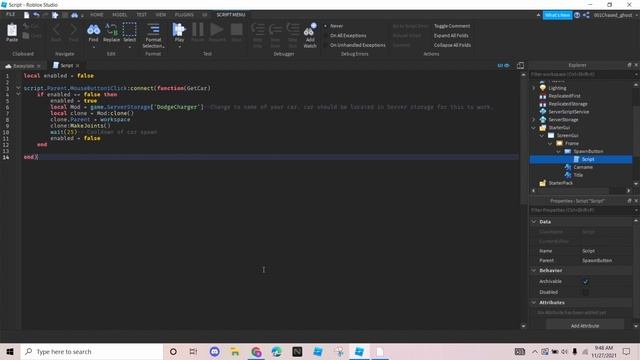Collapse the Frame tree node

(x=550, y=143)
